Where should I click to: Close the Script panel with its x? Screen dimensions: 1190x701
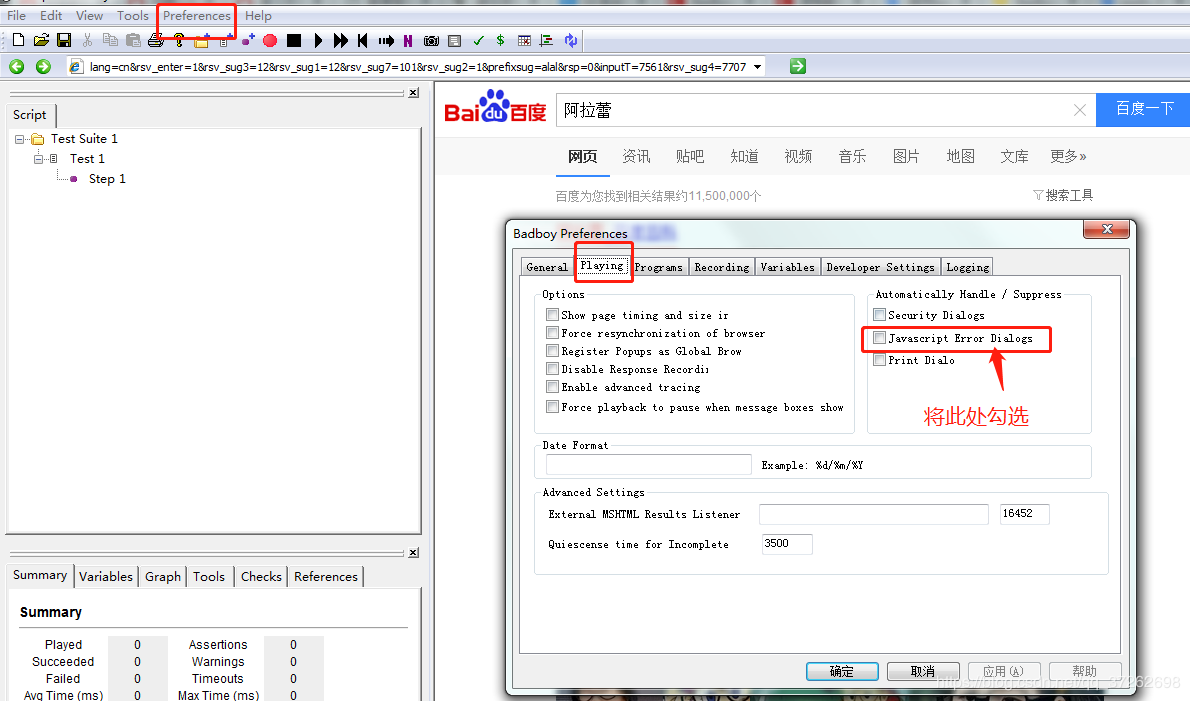(414, 93)
